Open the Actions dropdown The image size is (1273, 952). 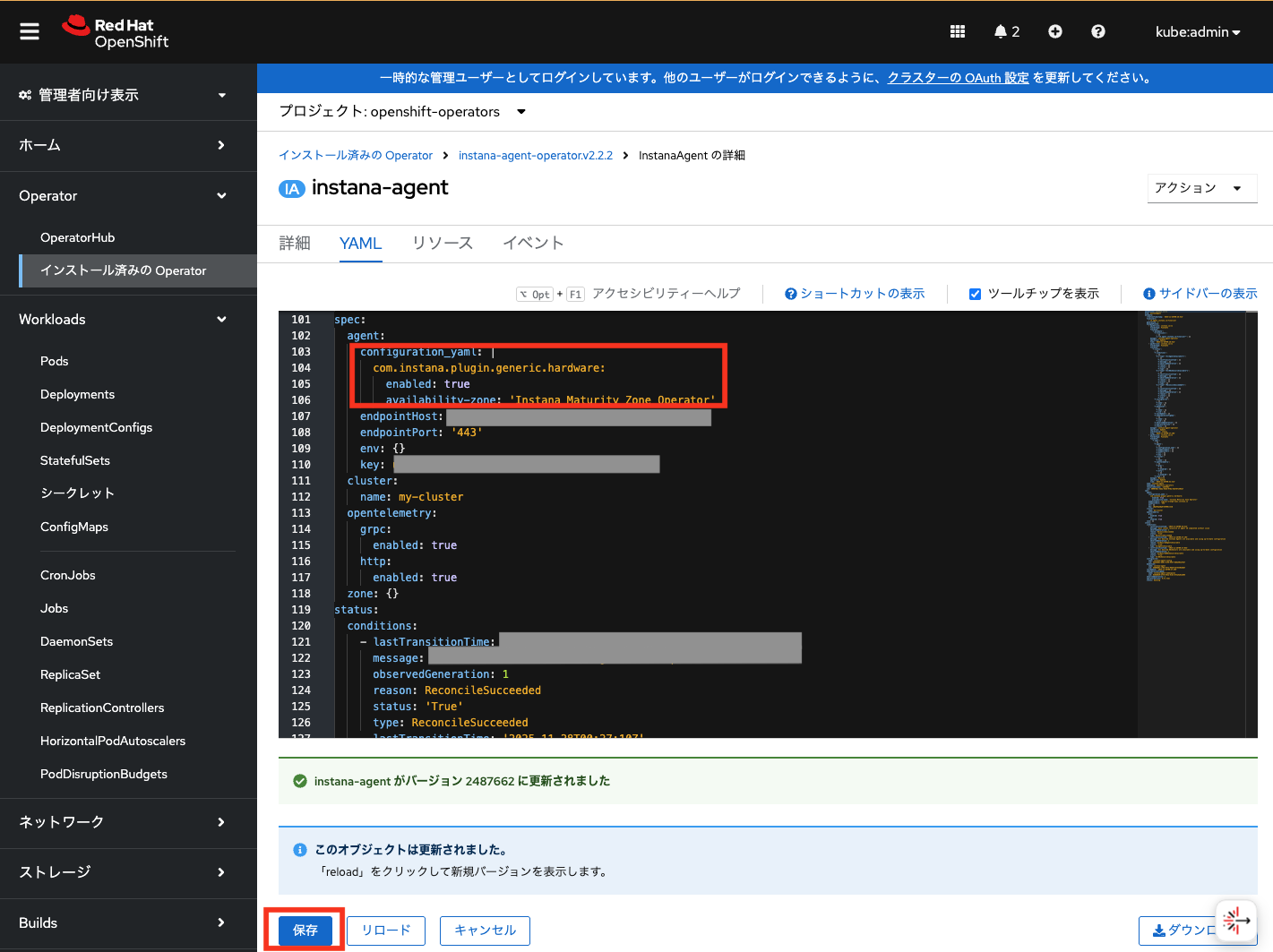(x=1201, y=188)
